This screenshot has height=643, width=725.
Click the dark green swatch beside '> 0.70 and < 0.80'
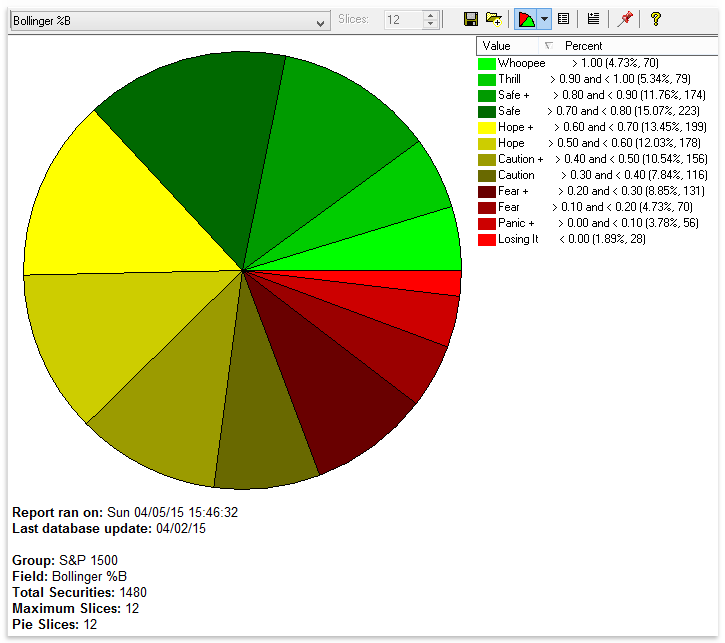click(486, 111)
